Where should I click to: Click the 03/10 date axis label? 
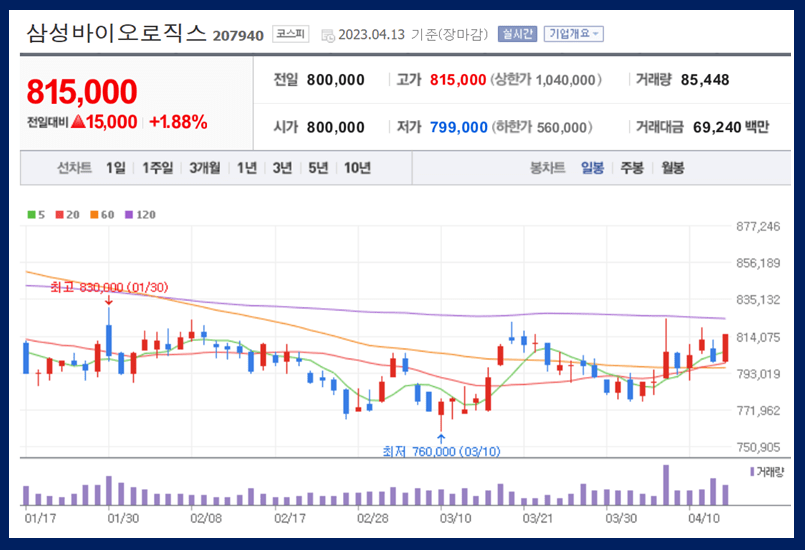455,518
